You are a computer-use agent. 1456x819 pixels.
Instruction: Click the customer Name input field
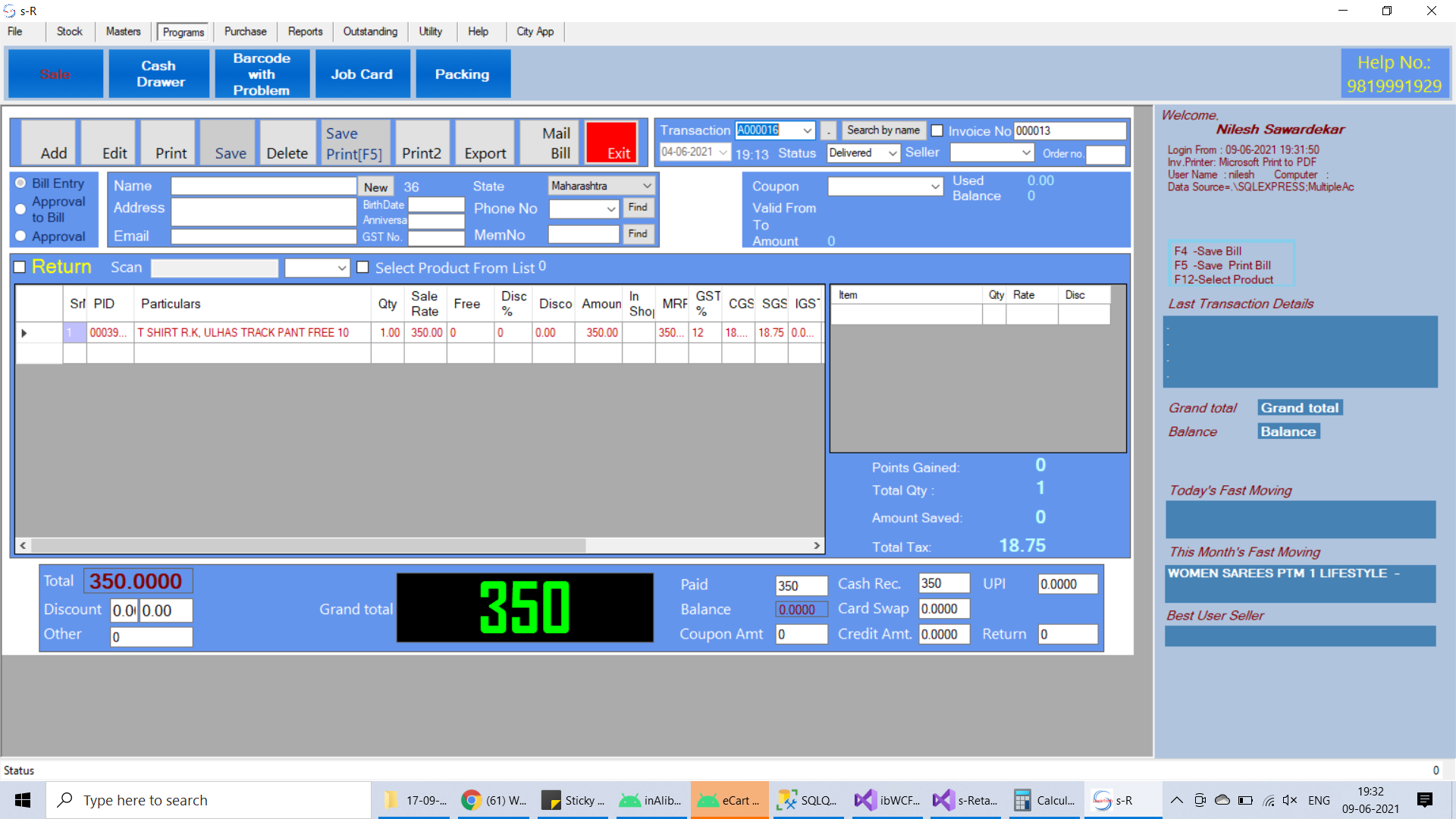pyautogui.click(x=263, y=187)
